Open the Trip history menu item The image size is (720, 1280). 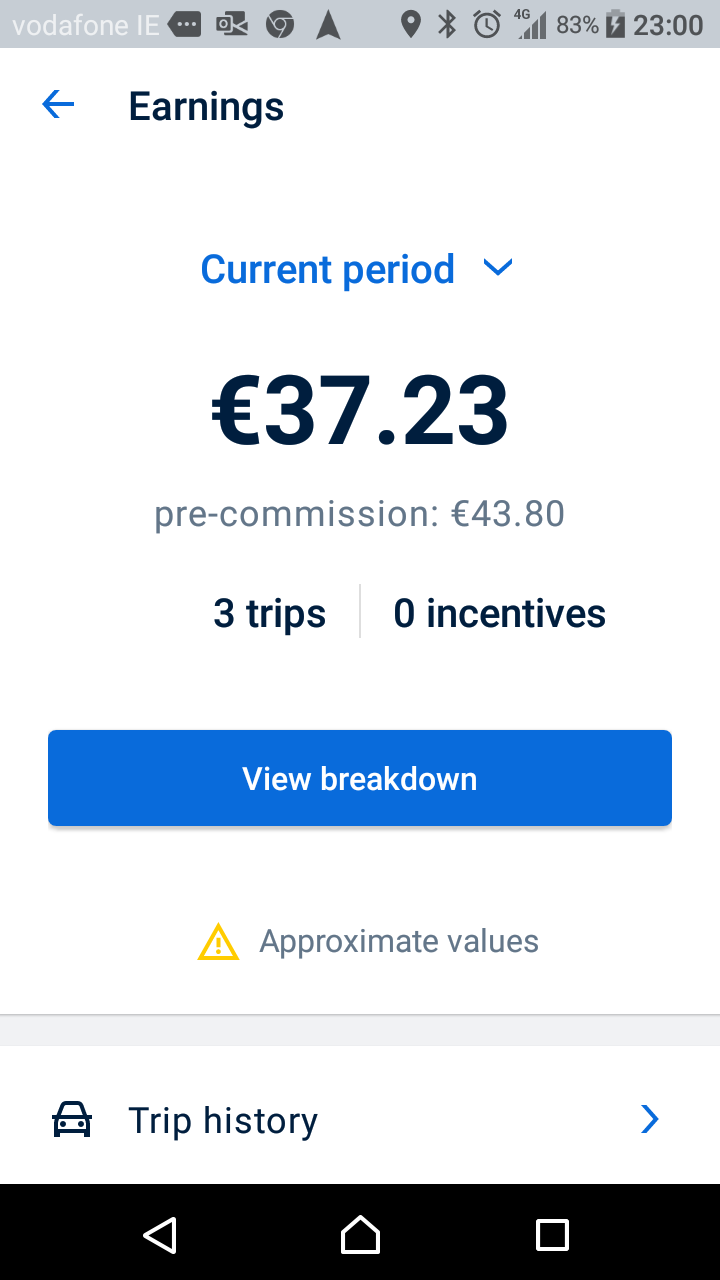[360, 1120]
